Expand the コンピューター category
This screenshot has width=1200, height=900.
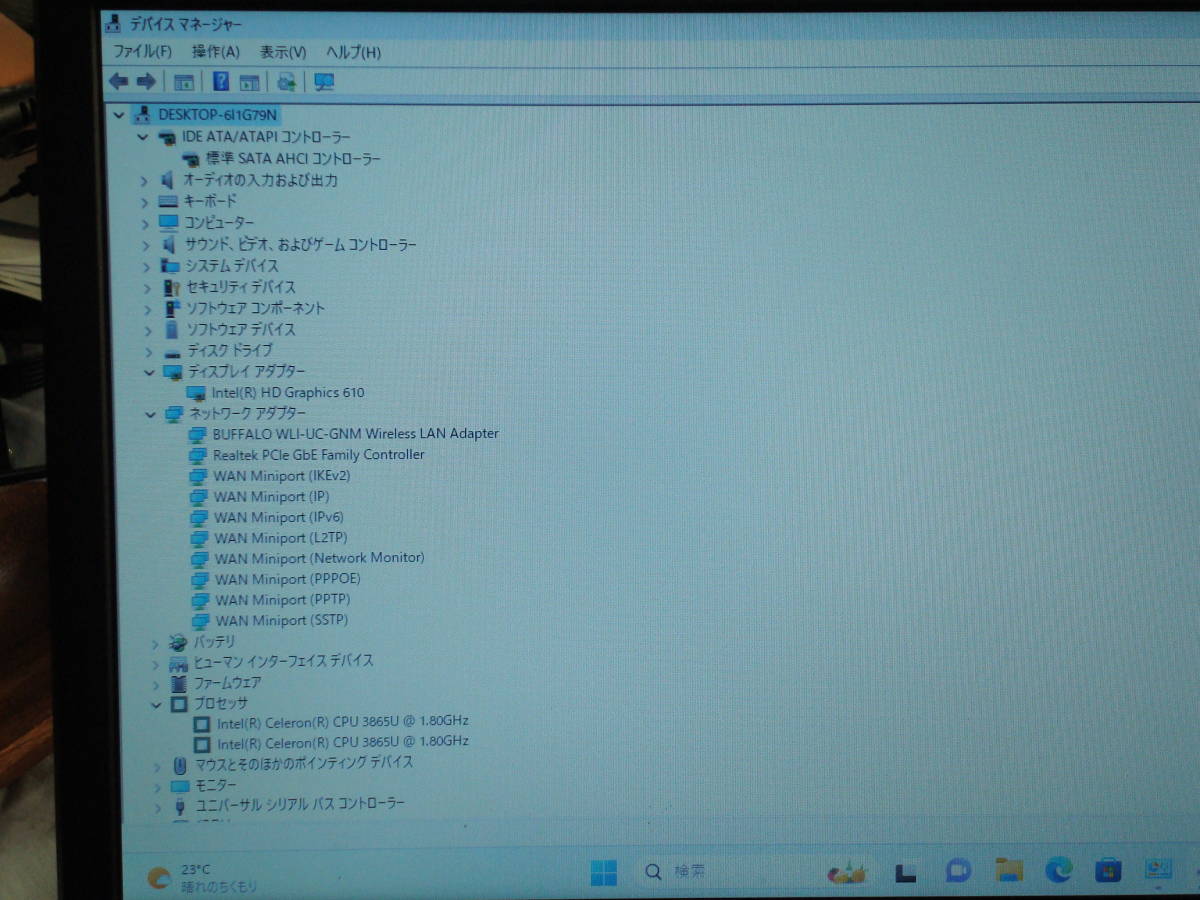pyautogui.click(x=146, y=223)
